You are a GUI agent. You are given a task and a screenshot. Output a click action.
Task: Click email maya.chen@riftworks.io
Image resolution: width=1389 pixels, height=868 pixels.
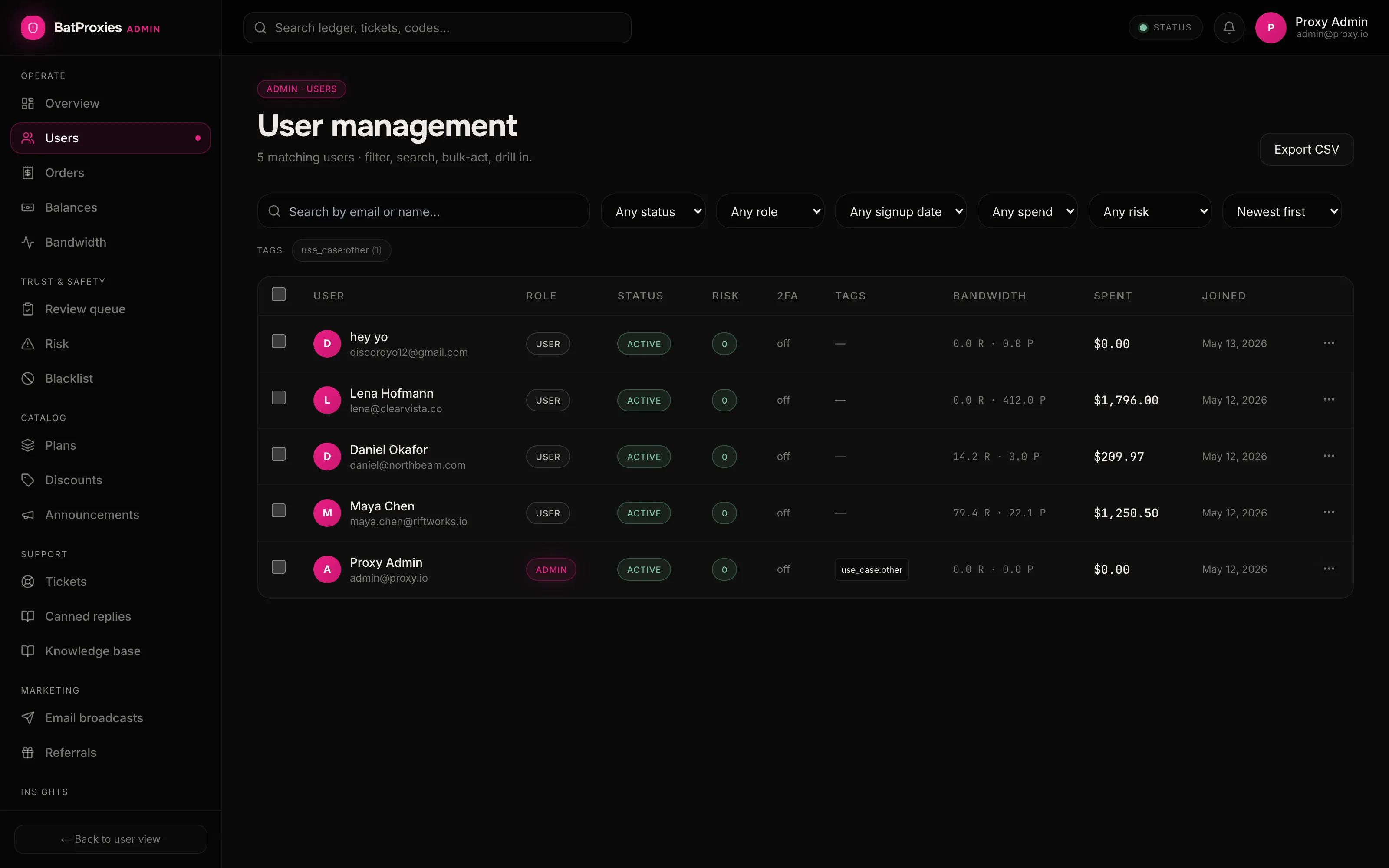408,522
